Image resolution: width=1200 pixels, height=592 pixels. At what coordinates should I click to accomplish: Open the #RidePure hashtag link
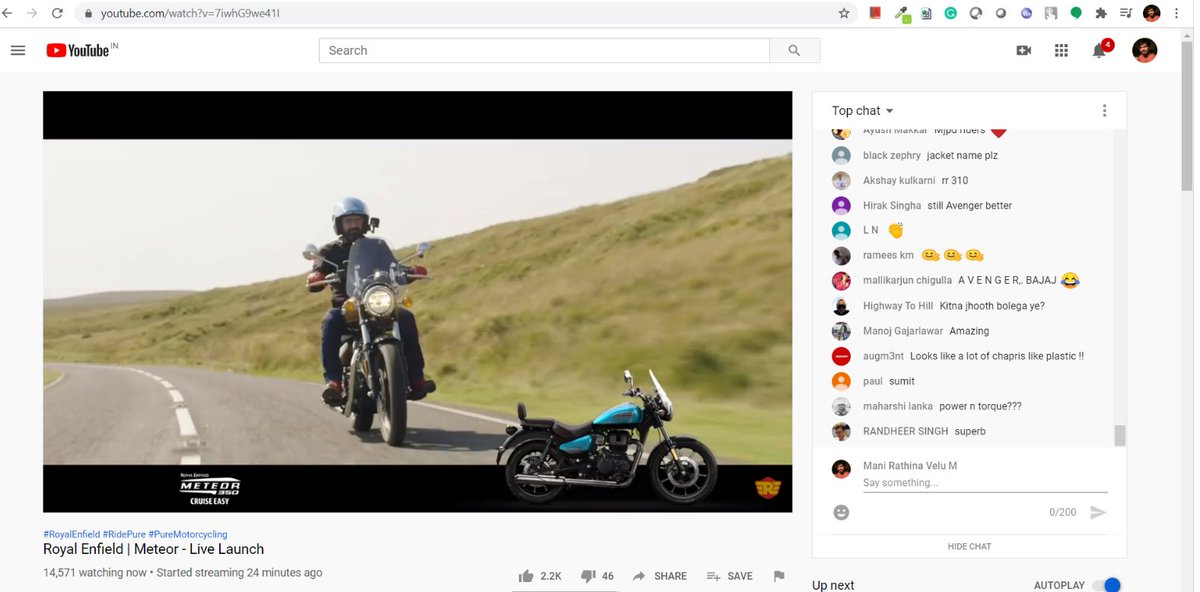pyautogui.click(x=124, y=535)
